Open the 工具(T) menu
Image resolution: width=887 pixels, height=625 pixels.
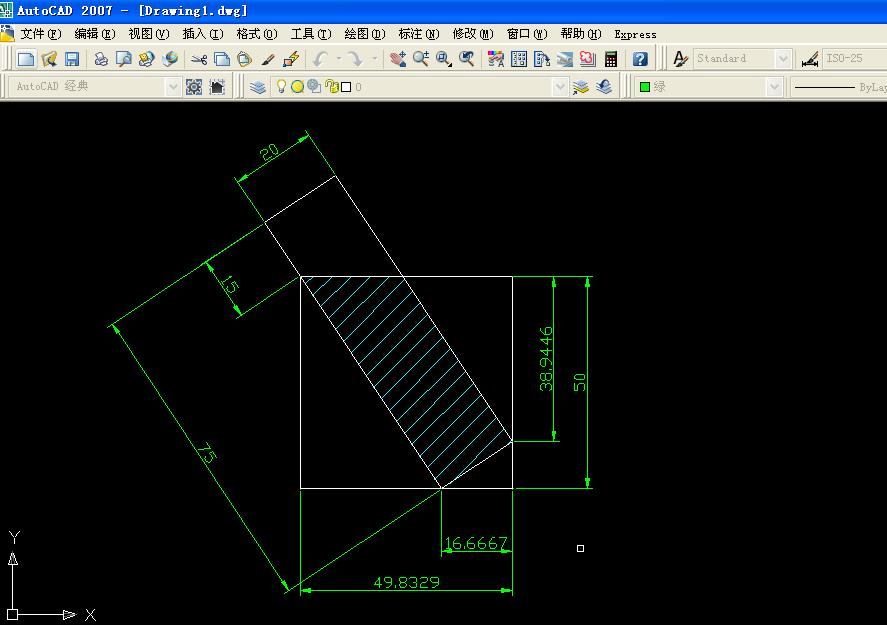[x=311, y=34]
